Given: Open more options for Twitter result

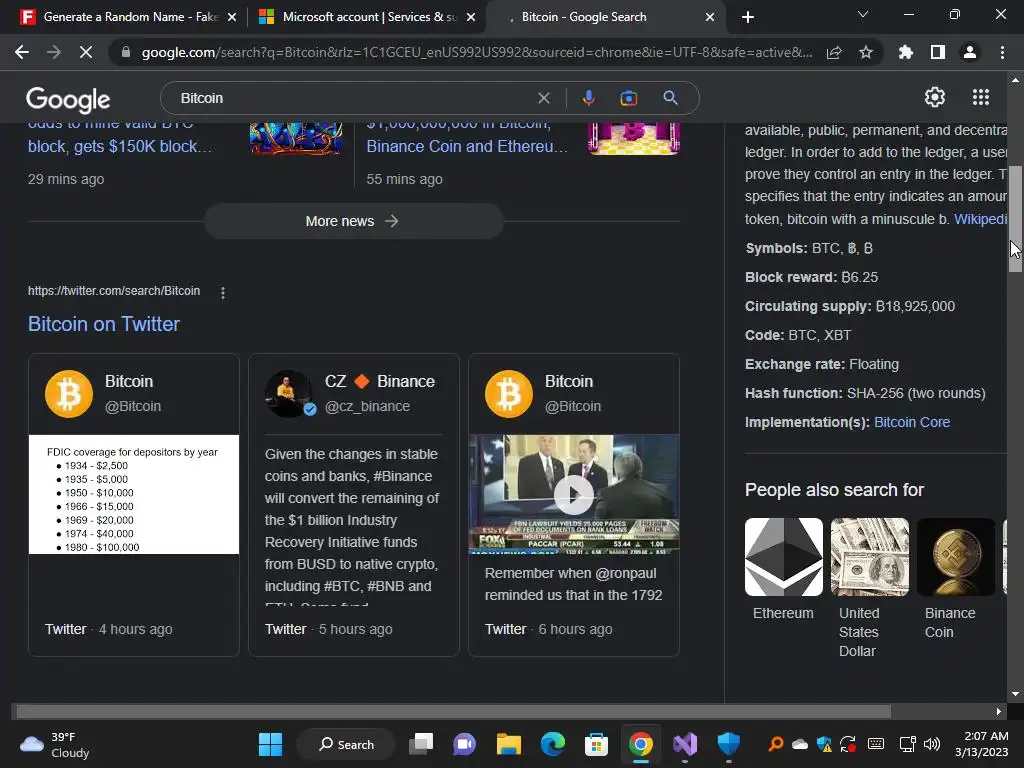Looking at the screenshot, I should [x=223, y=293].
